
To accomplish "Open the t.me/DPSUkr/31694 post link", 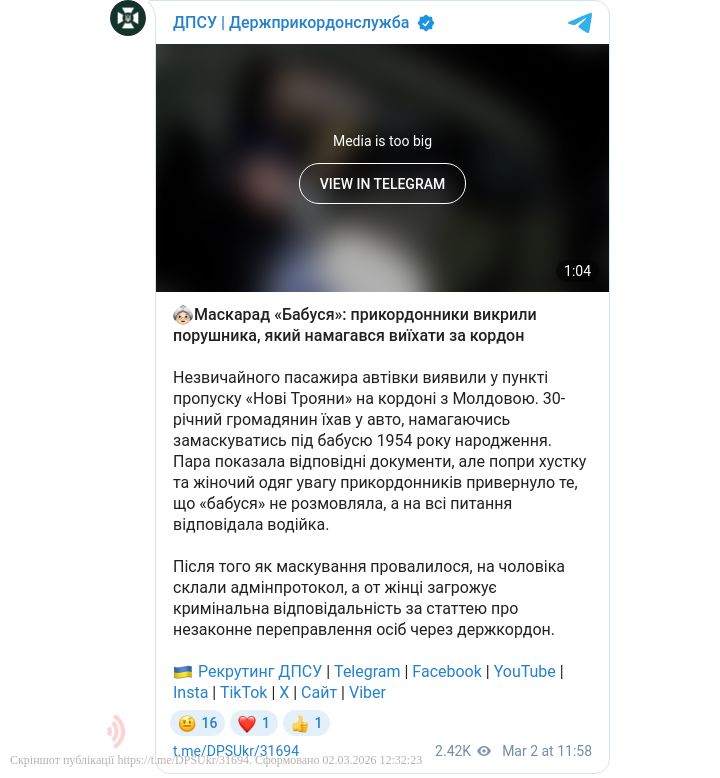I will (x=236, y=751).
